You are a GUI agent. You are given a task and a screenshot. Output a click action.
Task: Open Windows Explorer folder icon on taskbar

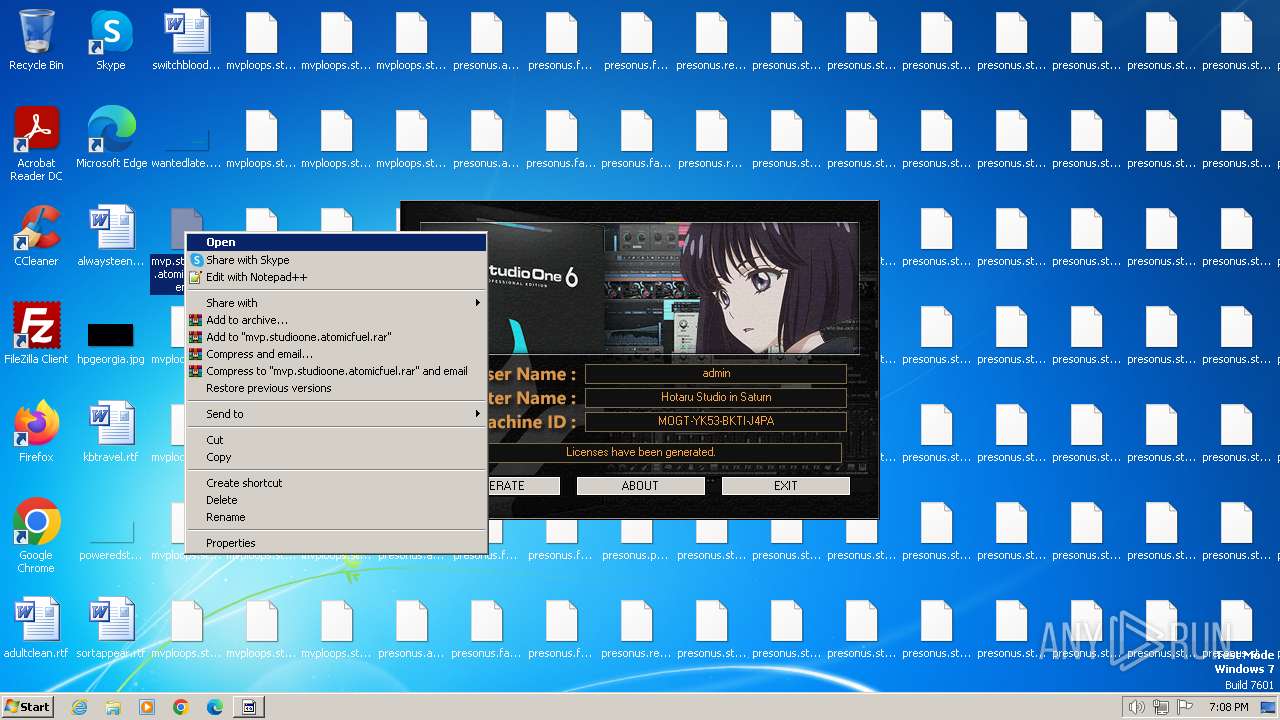tap(113, 707)
